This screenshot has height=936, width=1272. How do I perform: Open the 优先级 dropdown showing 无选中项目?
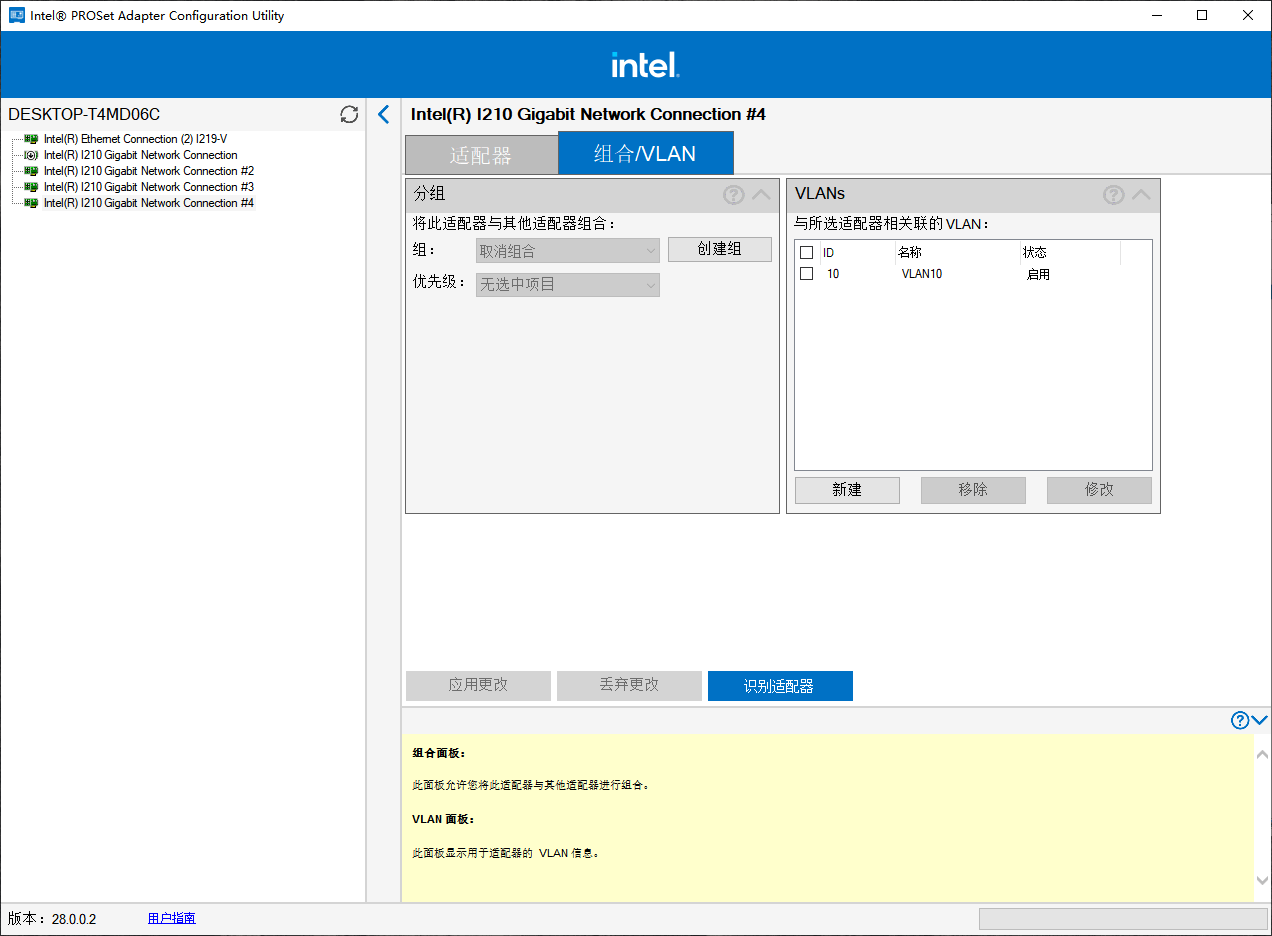(x=568, y=285)
